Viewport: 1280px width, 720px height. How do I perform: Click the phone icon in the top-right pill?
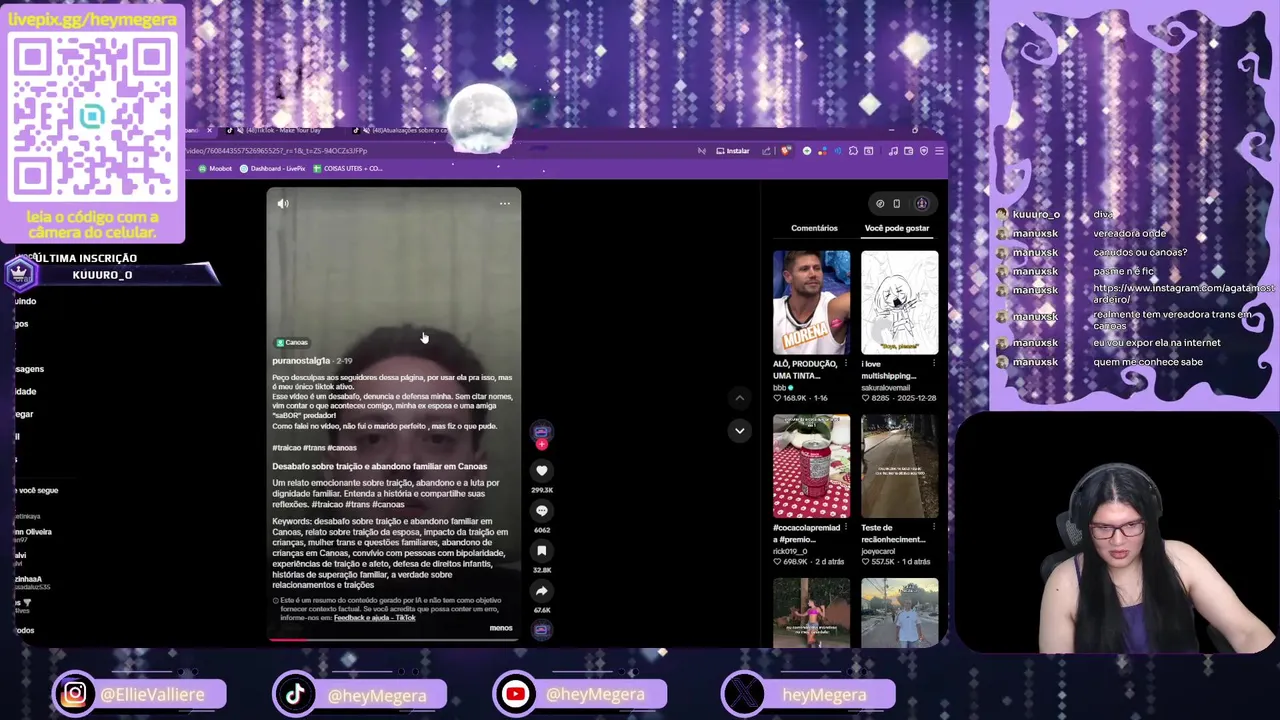pos(897,204)
